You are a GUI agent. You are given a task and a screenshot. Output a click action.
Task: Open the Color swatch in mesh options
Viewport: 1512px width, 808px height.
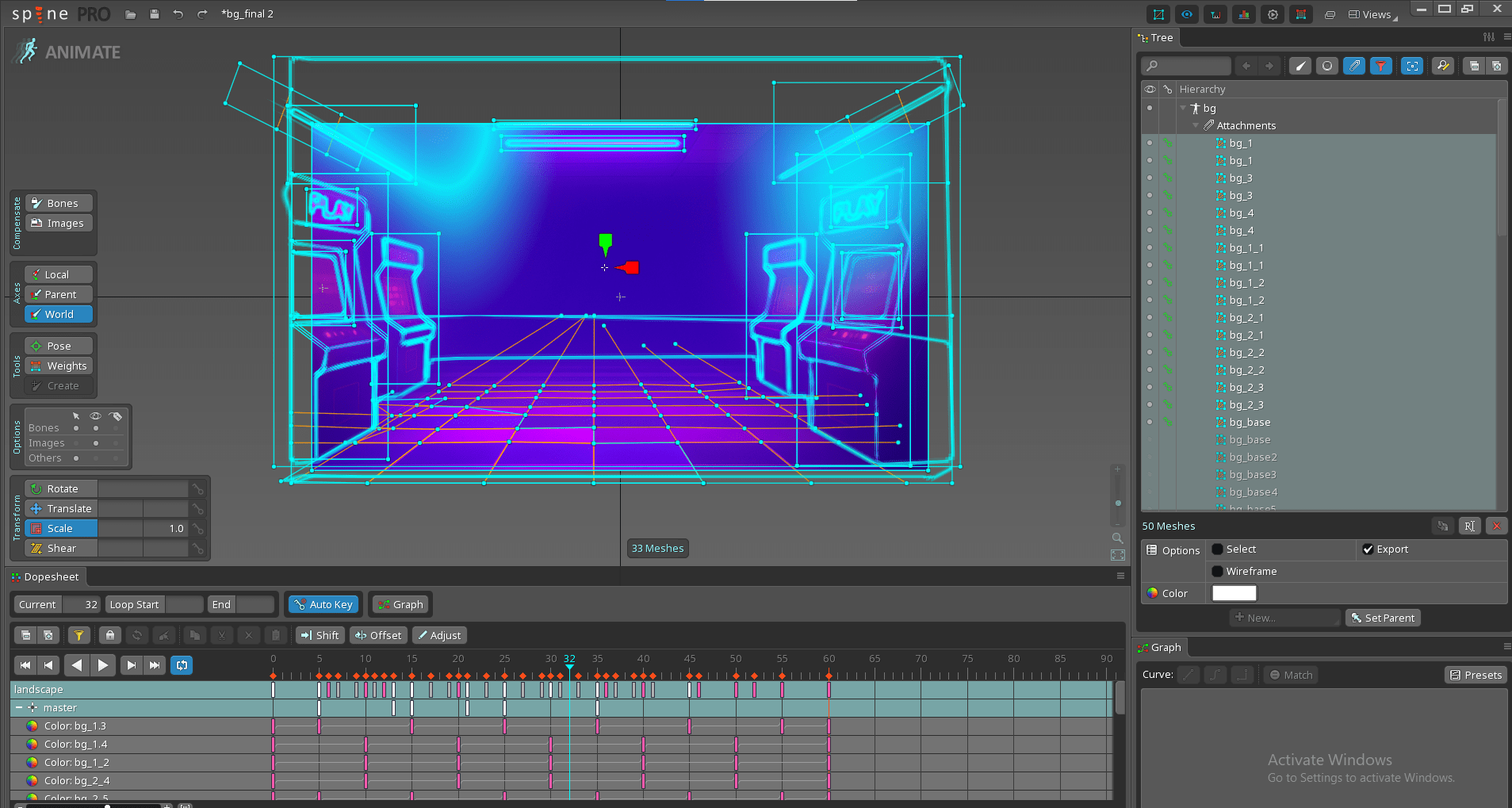click(x=1234, y=592)
